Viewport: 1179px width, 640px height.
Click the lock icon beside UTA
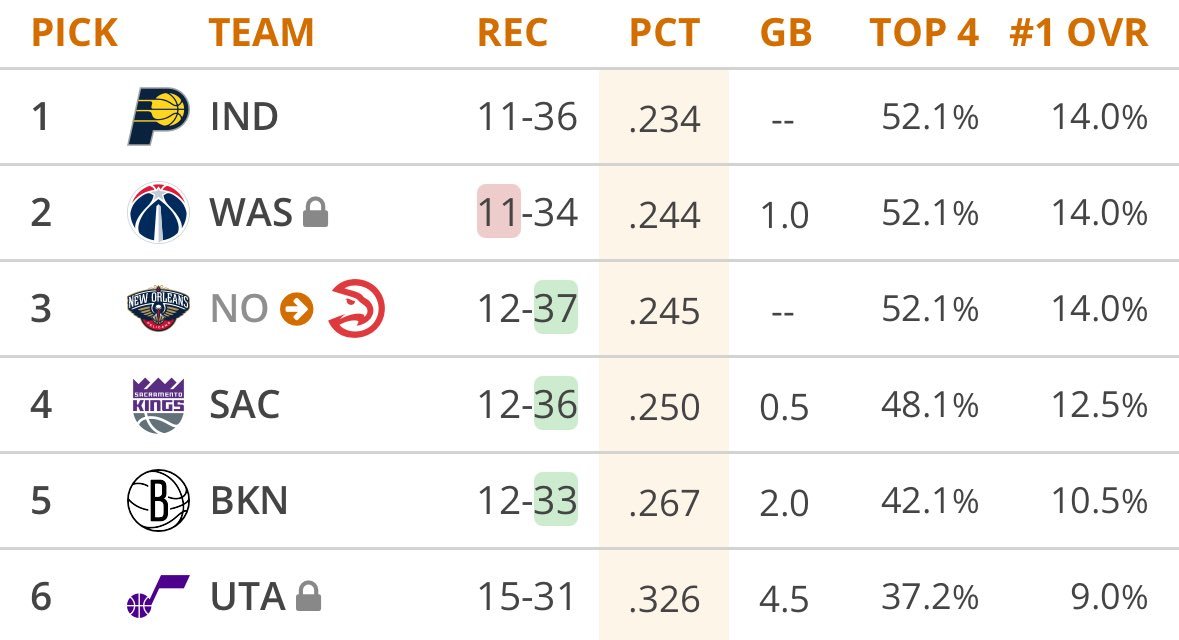309,598
